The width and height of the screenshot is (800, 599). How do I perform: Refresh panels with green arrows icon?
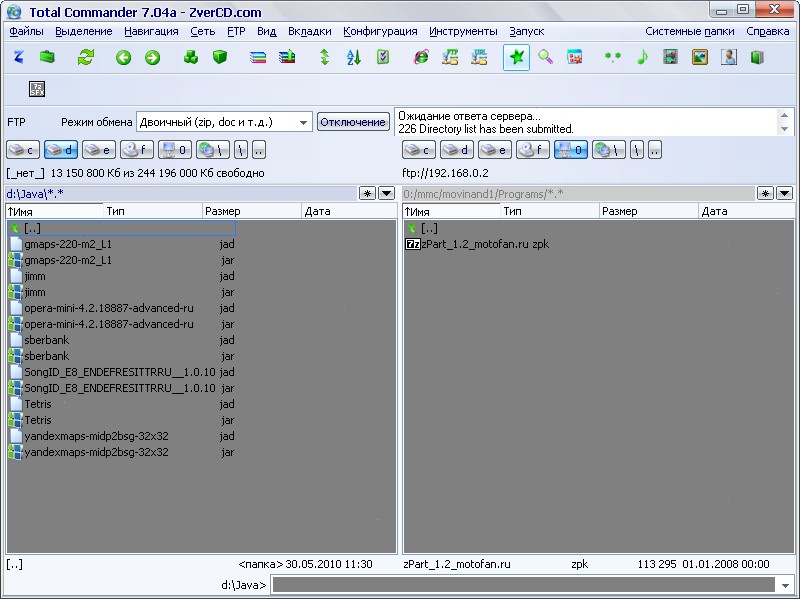pos(86,57)
